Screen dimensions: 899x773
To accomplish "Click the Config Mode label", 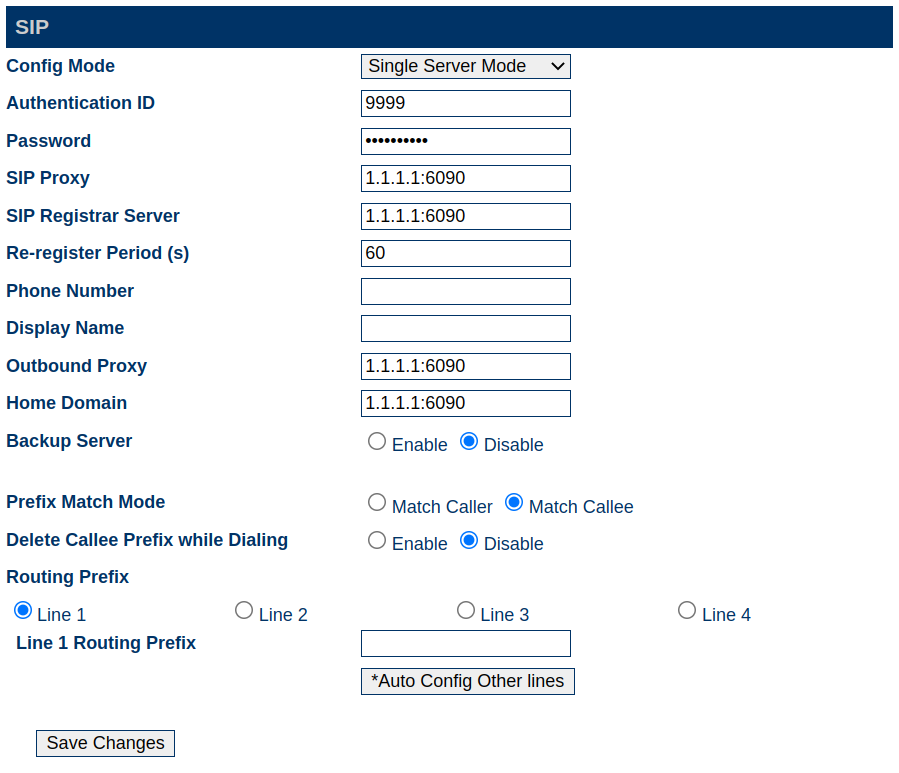I will tap(60, 66).
